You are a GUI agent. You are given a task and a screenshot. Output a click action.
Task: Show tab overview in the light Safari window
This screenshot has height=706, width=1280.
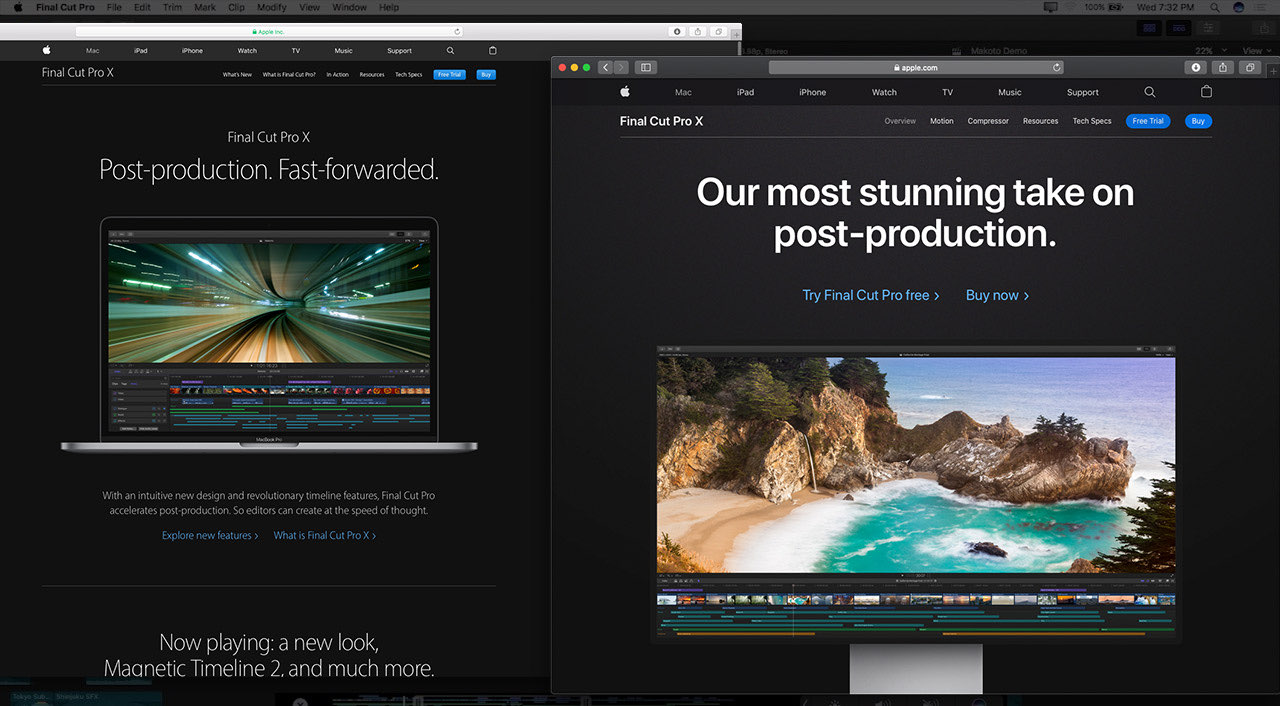[719, 32]
